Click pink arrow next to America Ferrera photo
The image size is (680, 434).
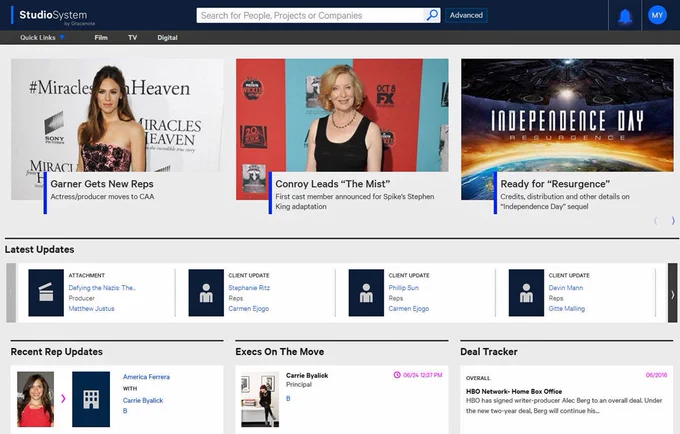[63, 398]
